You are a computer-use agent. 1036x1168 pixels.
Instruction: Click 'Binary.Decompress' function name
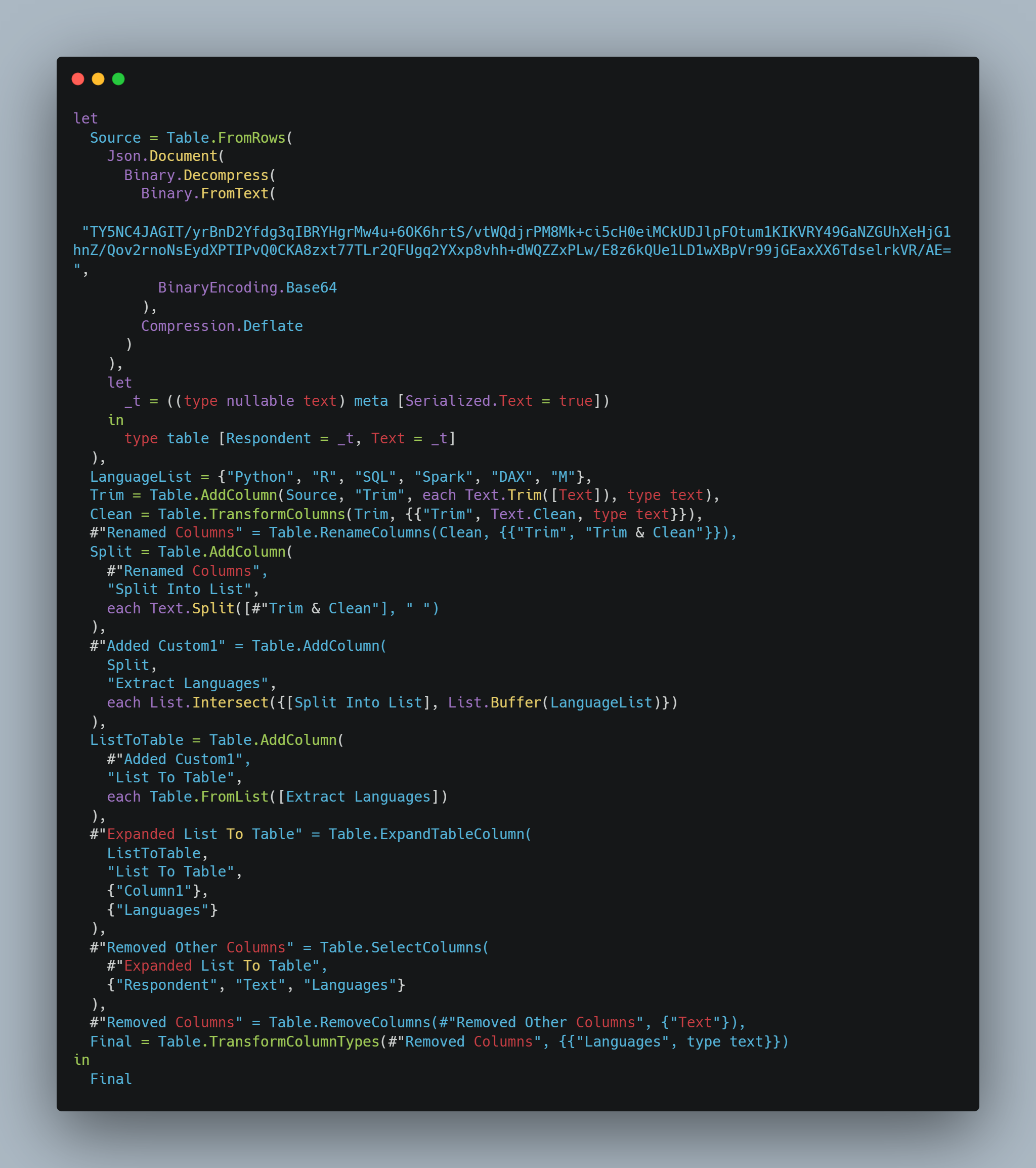[x=196, y=175]
